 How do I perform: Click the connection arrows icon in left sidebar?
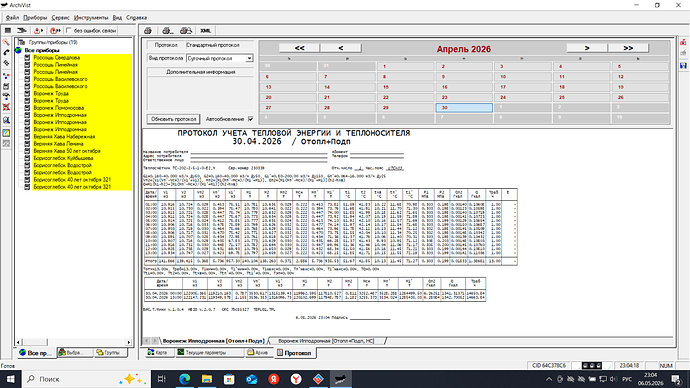pyautogui.click(x=6, y=96)
